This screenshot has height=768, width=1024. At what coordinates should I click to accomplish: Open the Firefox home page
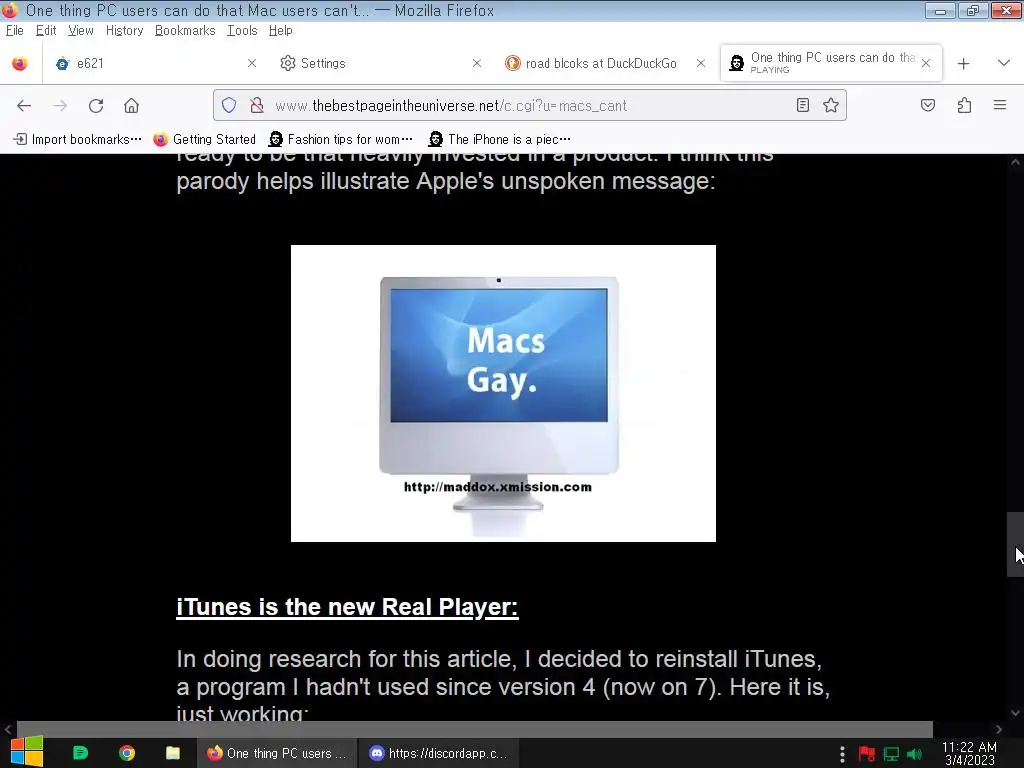[x=131, y=106]
